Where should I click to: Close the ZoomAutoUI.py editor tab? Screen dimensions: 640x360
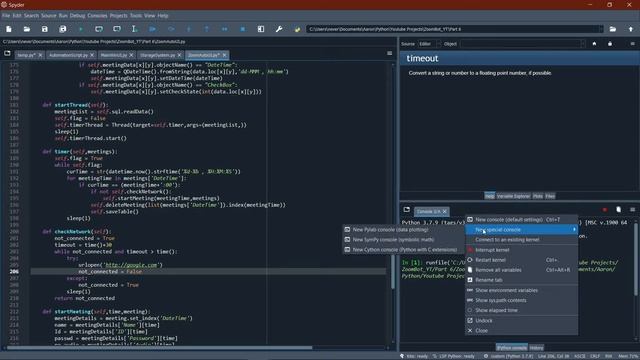tap(224, 55)
